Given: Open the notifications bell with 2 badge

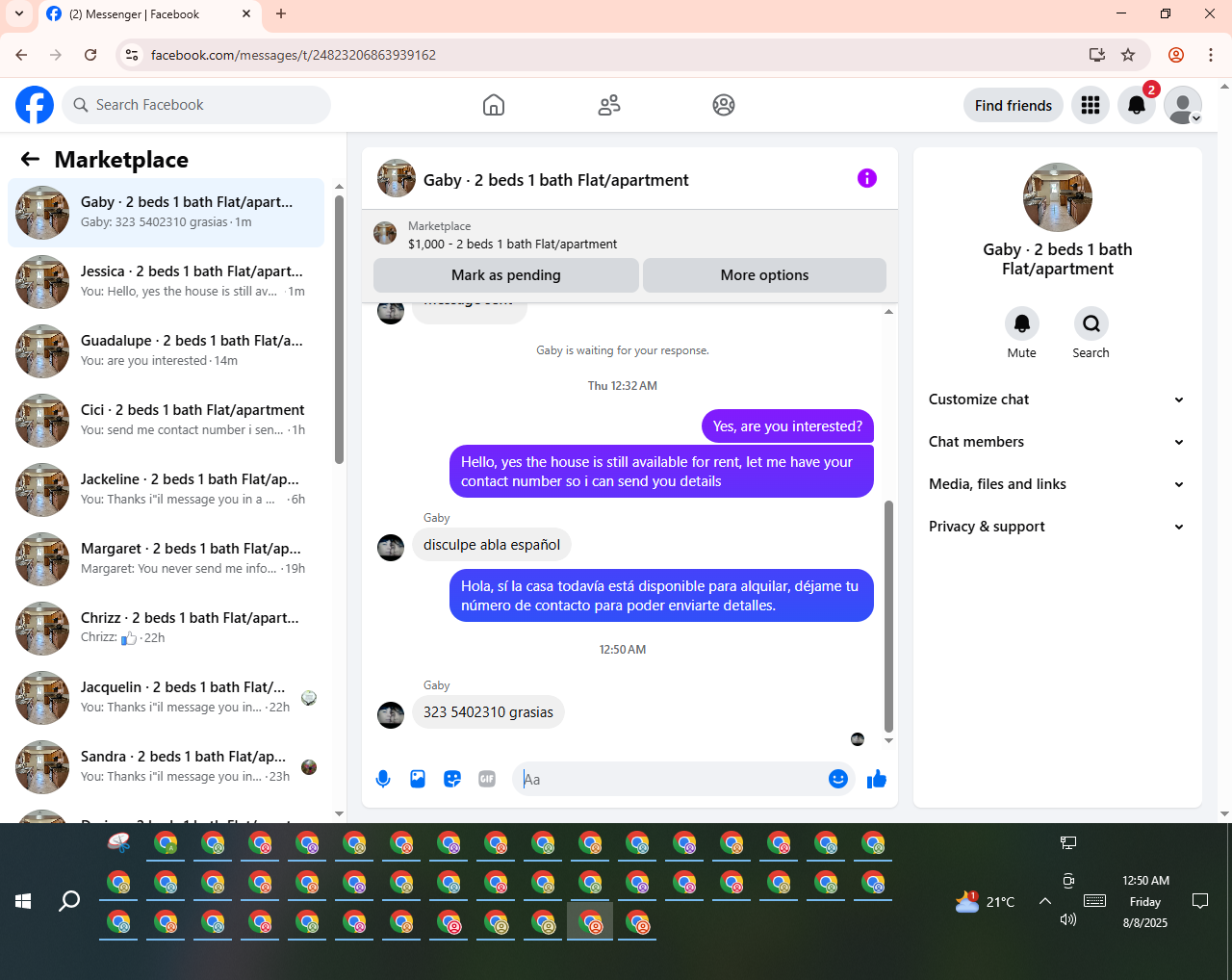Looking at the screenshot, I should tap(1137, 105).
